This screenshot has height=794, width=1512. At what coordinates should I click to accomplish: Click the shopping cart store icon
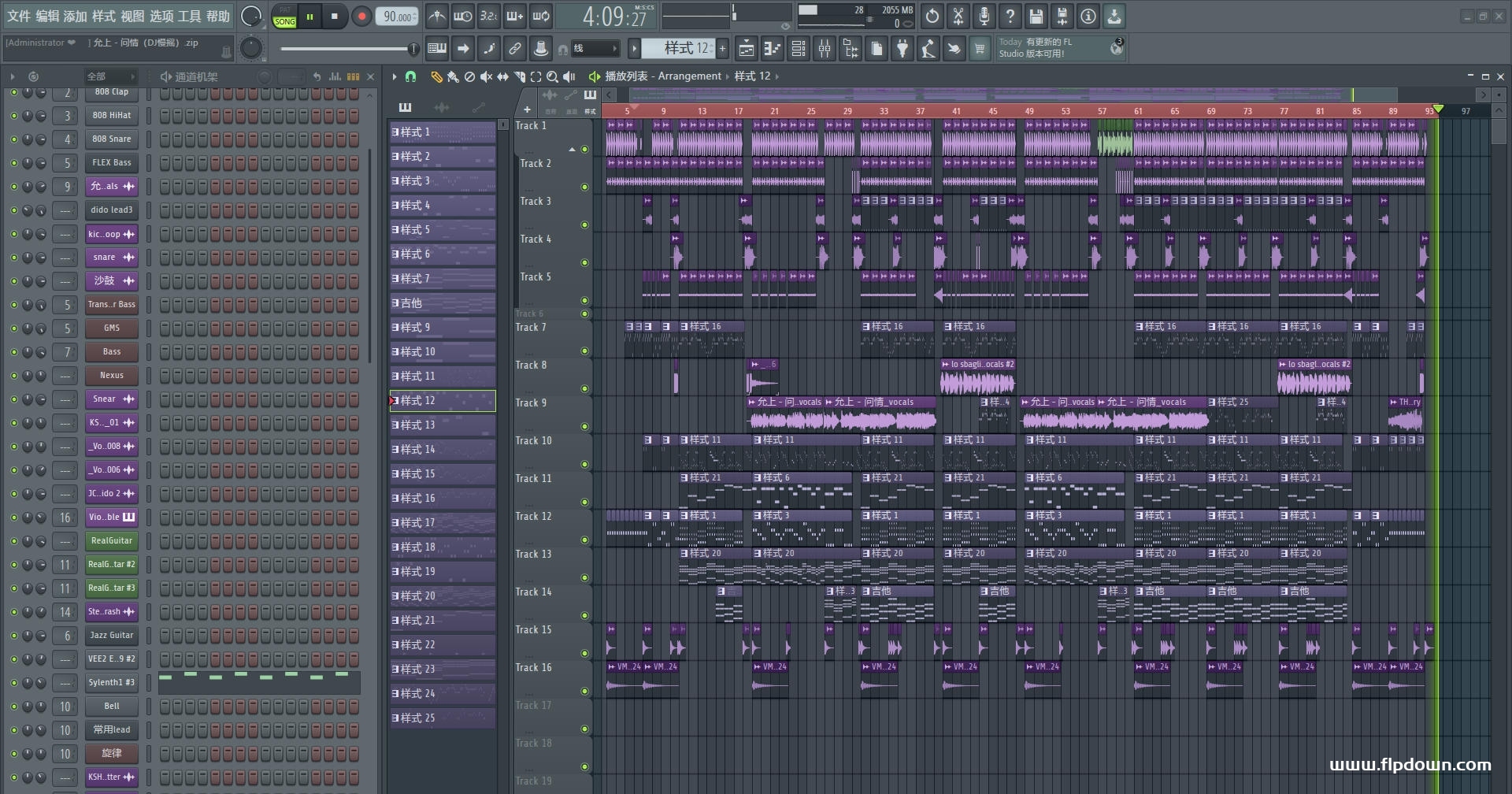point(980,49)
